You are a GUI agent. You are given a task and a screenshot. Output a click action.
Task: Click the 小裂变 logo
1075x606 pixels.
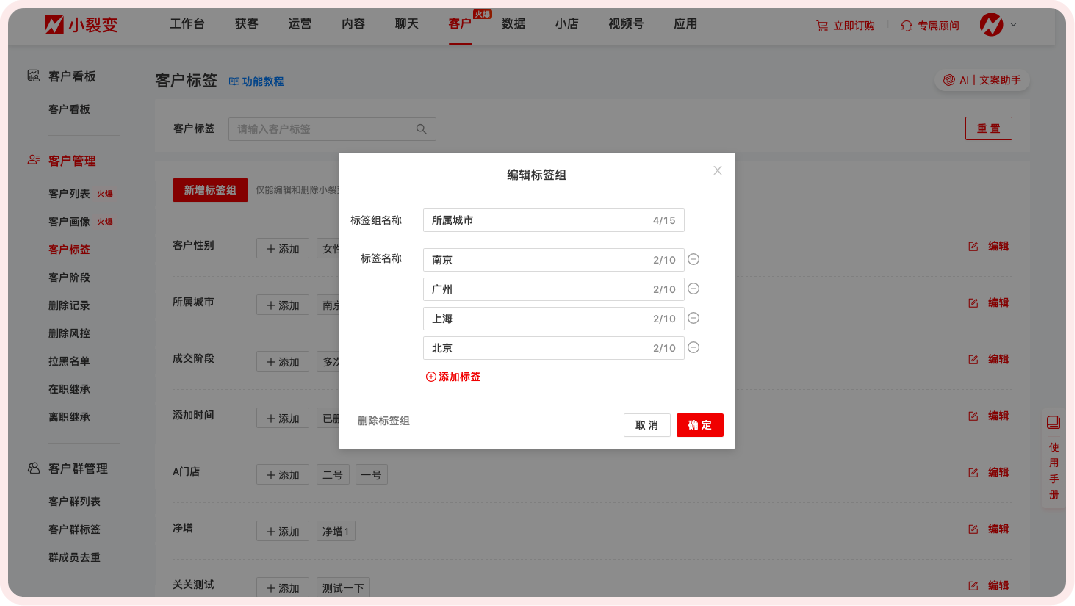pos(81,24)
